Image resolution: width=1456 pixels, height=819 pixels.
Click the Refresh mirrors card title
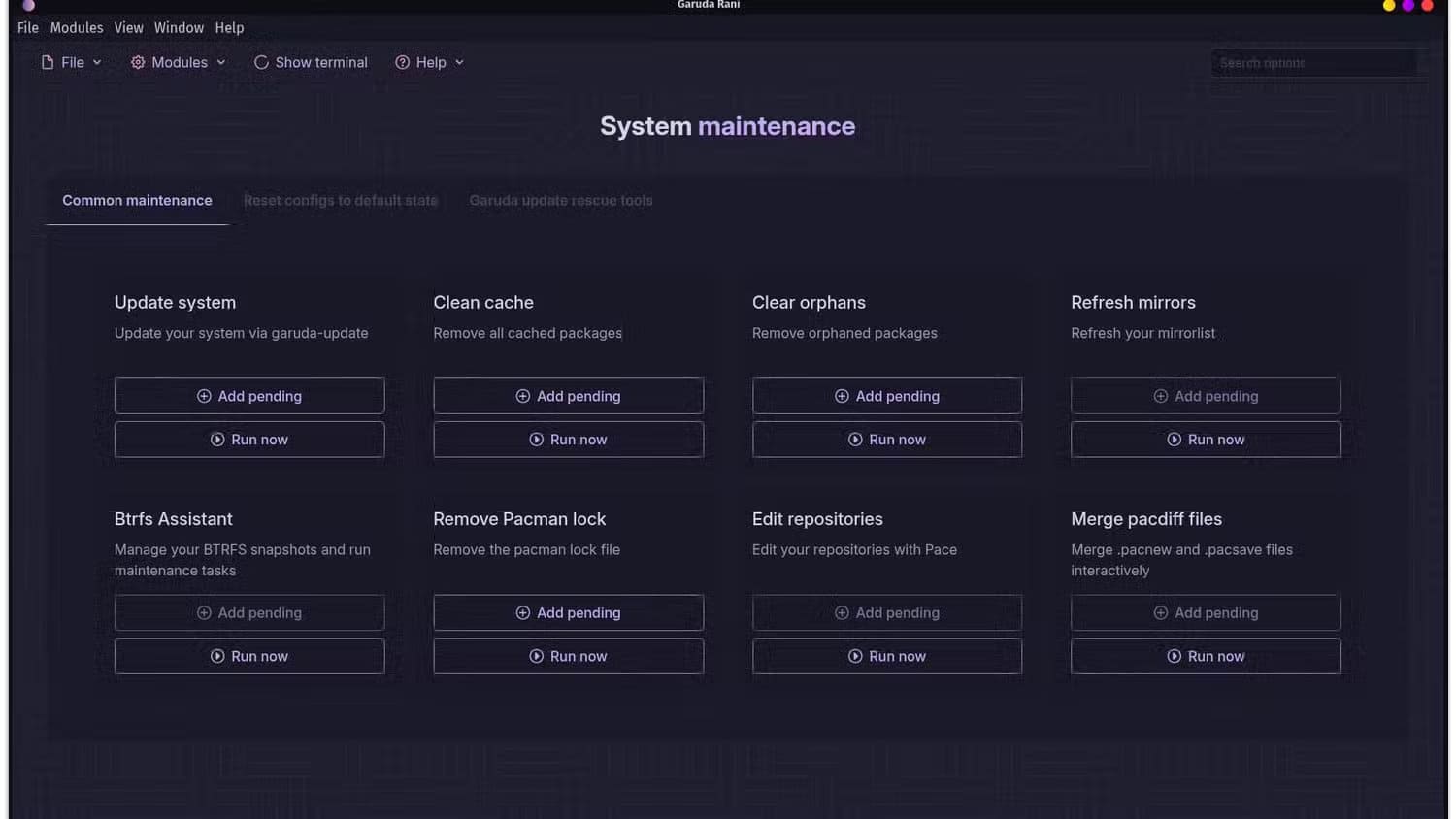point(1133,302)
